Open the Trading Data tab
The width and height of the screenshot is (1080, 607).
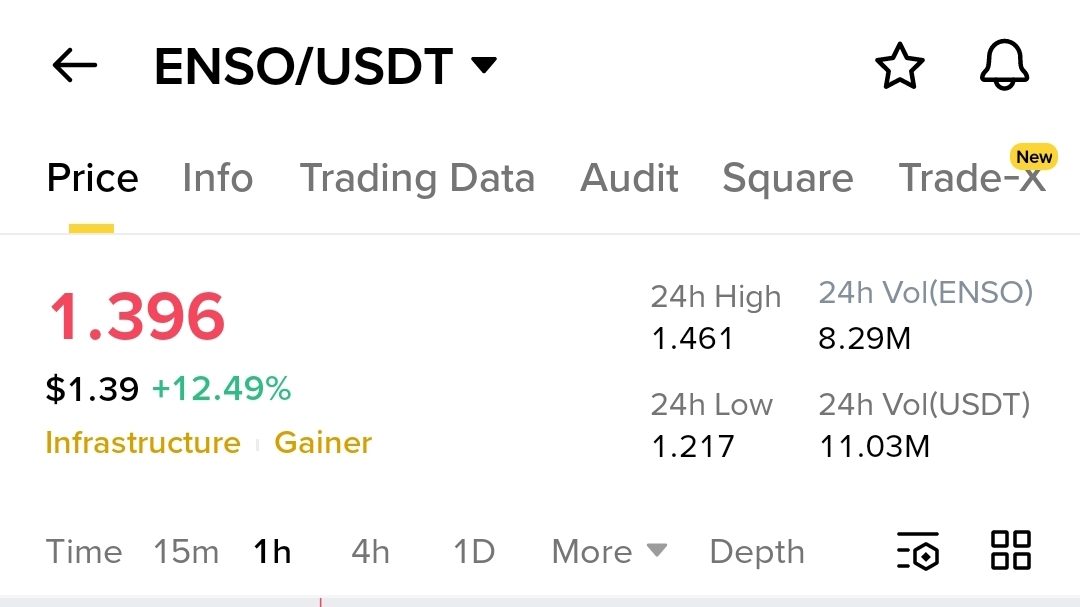click(x=417, y=179)
